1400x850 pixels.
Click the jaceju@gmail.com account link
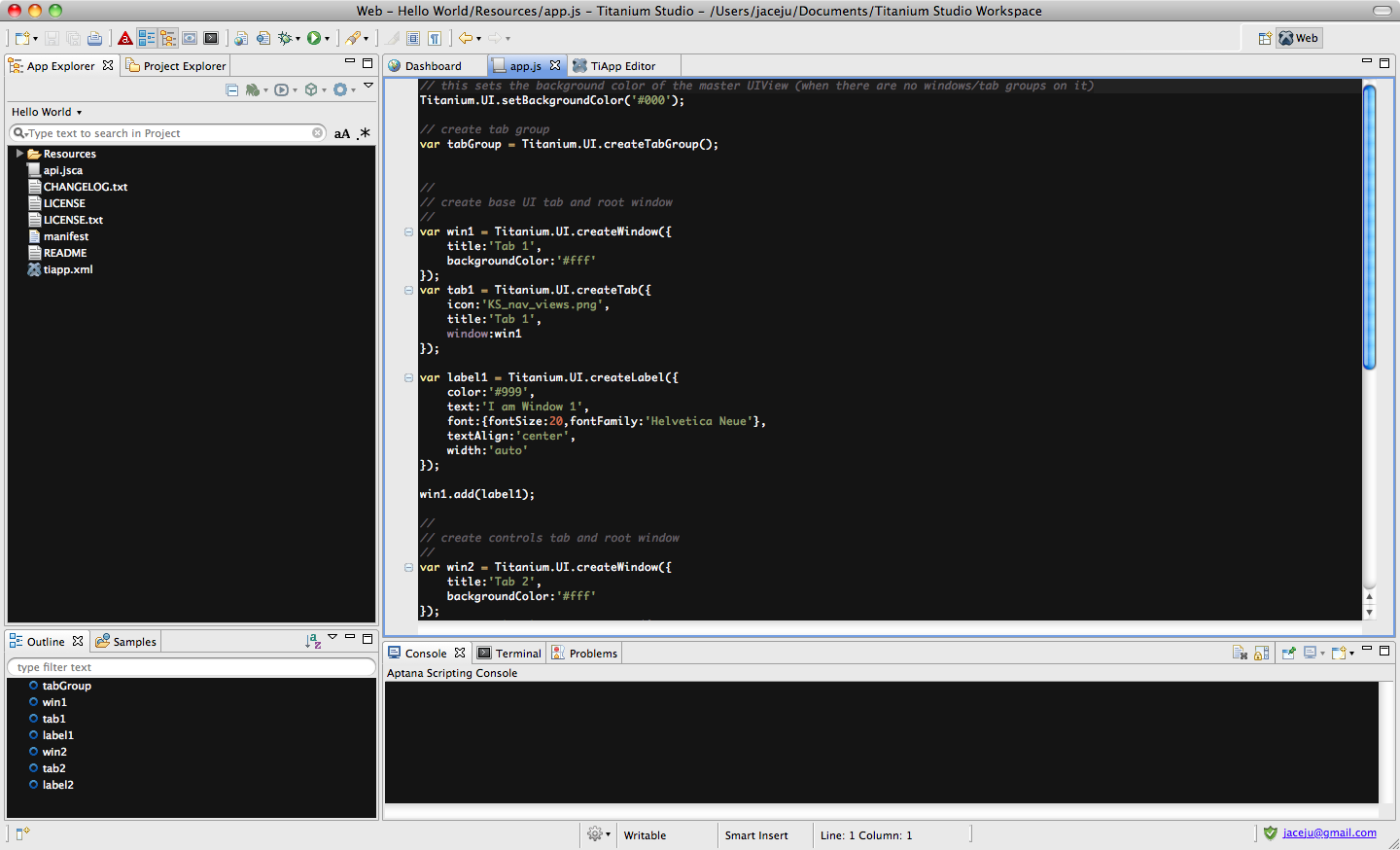pos(1331,833)
